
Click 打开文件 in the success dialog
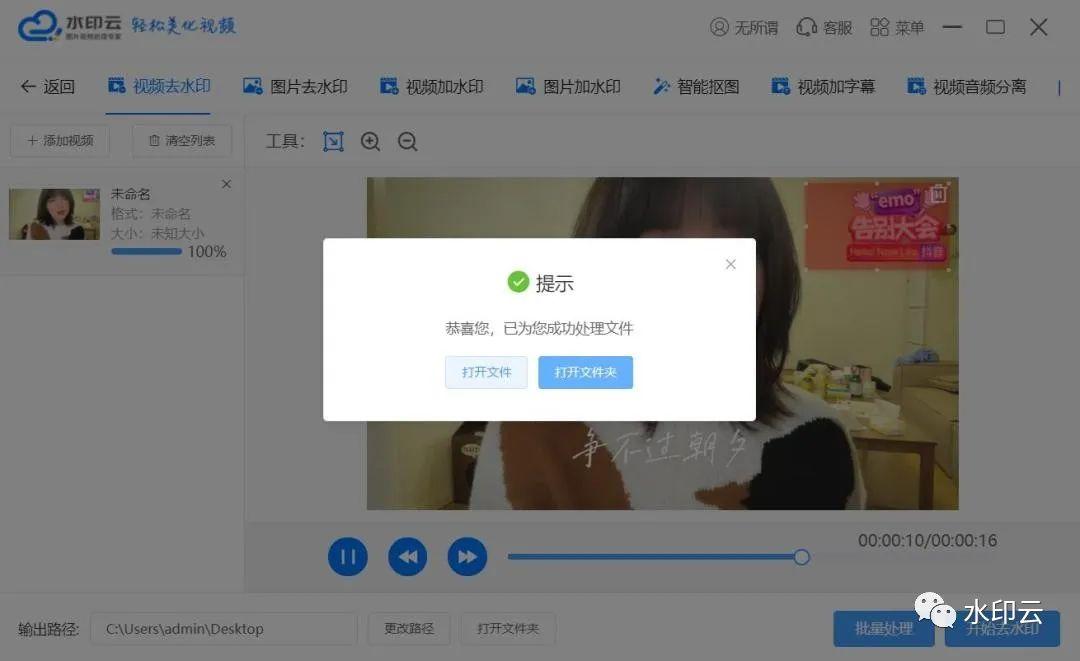coord(486,371)
